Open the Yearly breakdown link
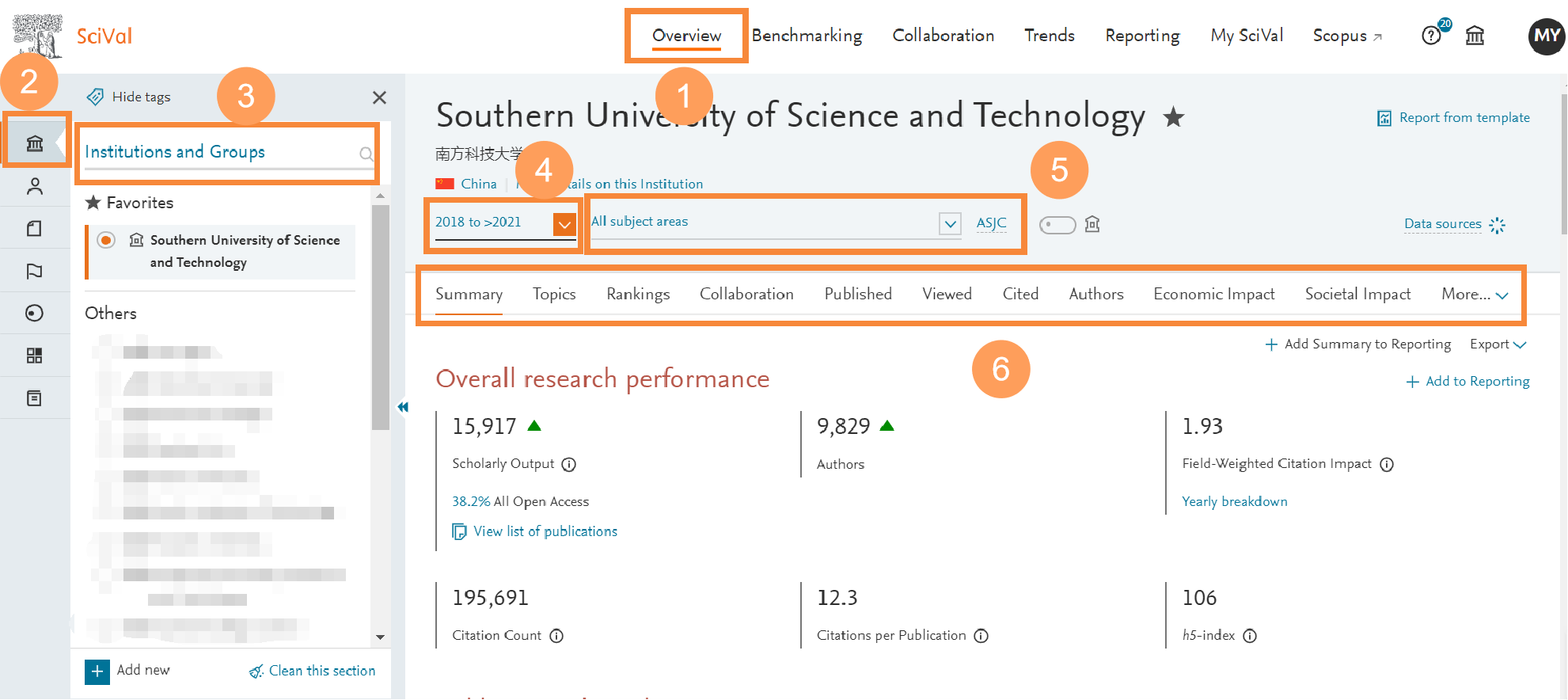Viewport: 1568px width, 700px height. coord(1235,502)
